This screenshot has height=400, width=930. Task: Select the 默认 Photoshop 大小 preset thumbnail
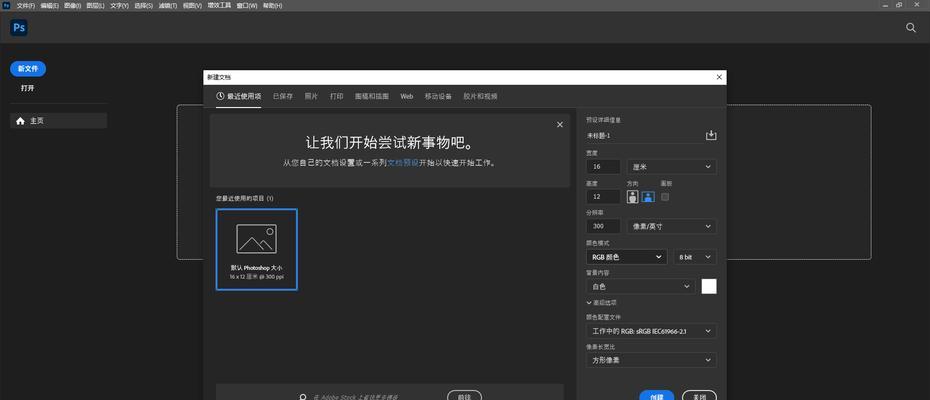point(257,249)
